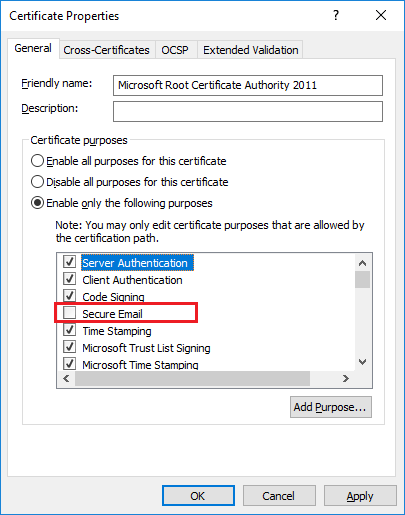Switch to the General tab
405x515 pixels.
click(x=33, y=49)
